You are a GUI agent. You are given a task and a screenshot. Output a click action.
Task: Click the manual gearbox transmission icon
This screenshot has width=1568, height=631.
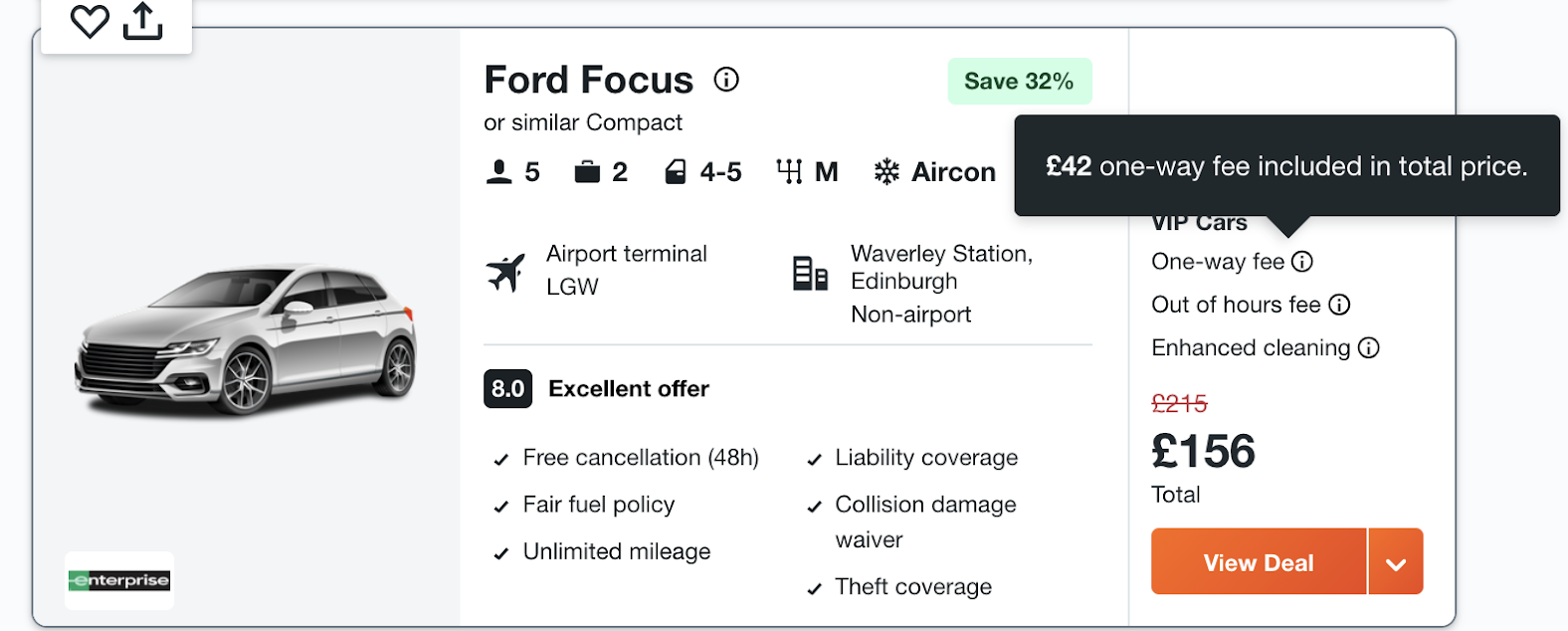coord(789,172)
